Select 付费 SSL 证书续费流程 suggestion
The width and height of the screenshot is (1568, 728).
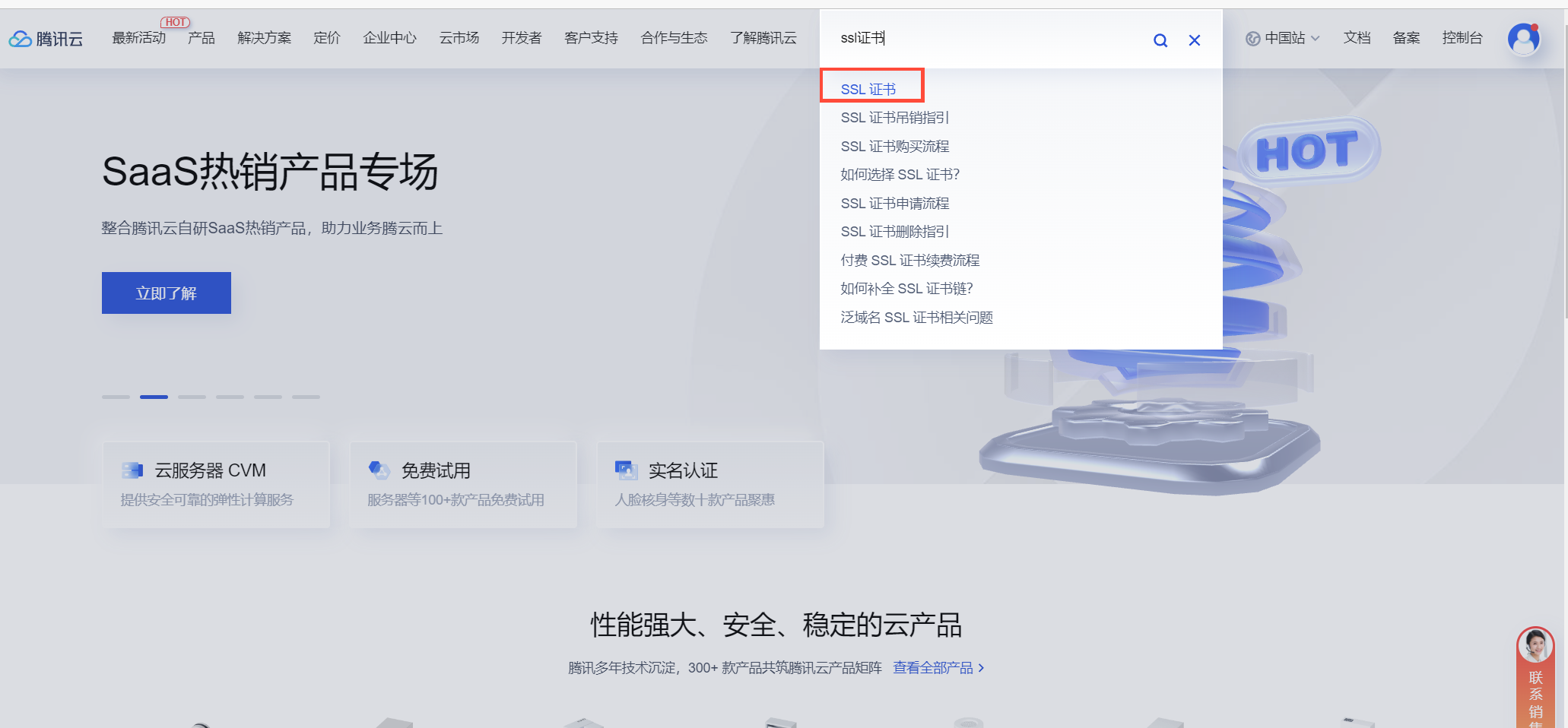(909, 261)
